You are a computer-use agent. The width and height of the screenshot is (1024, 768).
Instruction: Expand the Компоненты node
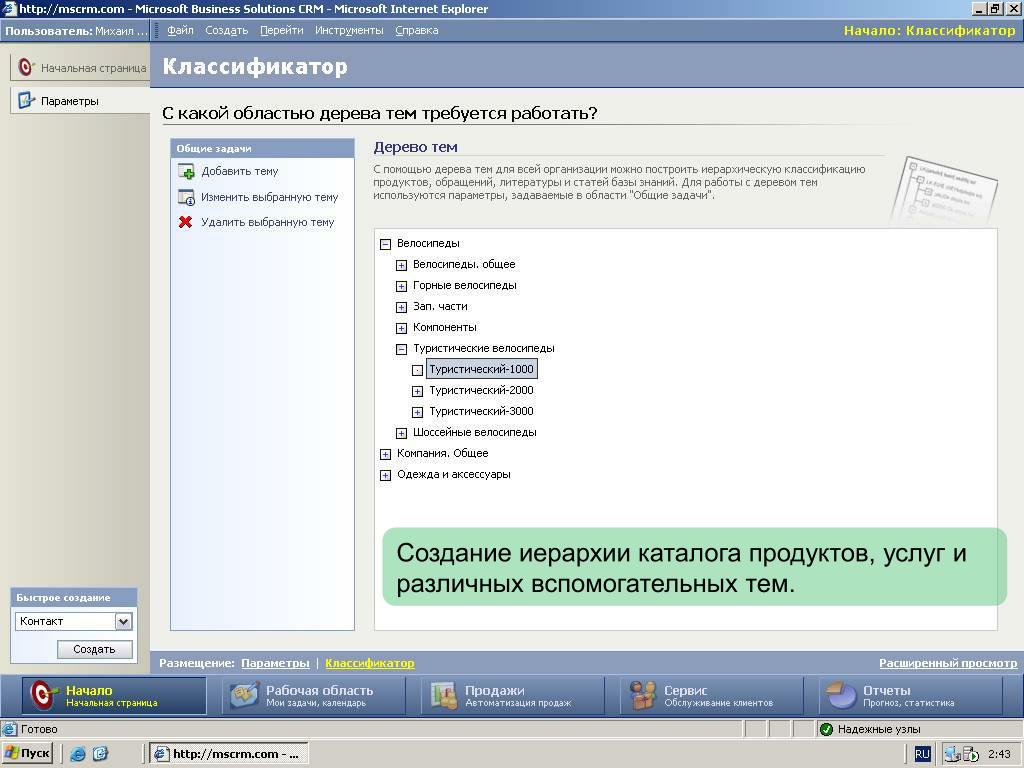pos(402,328)
